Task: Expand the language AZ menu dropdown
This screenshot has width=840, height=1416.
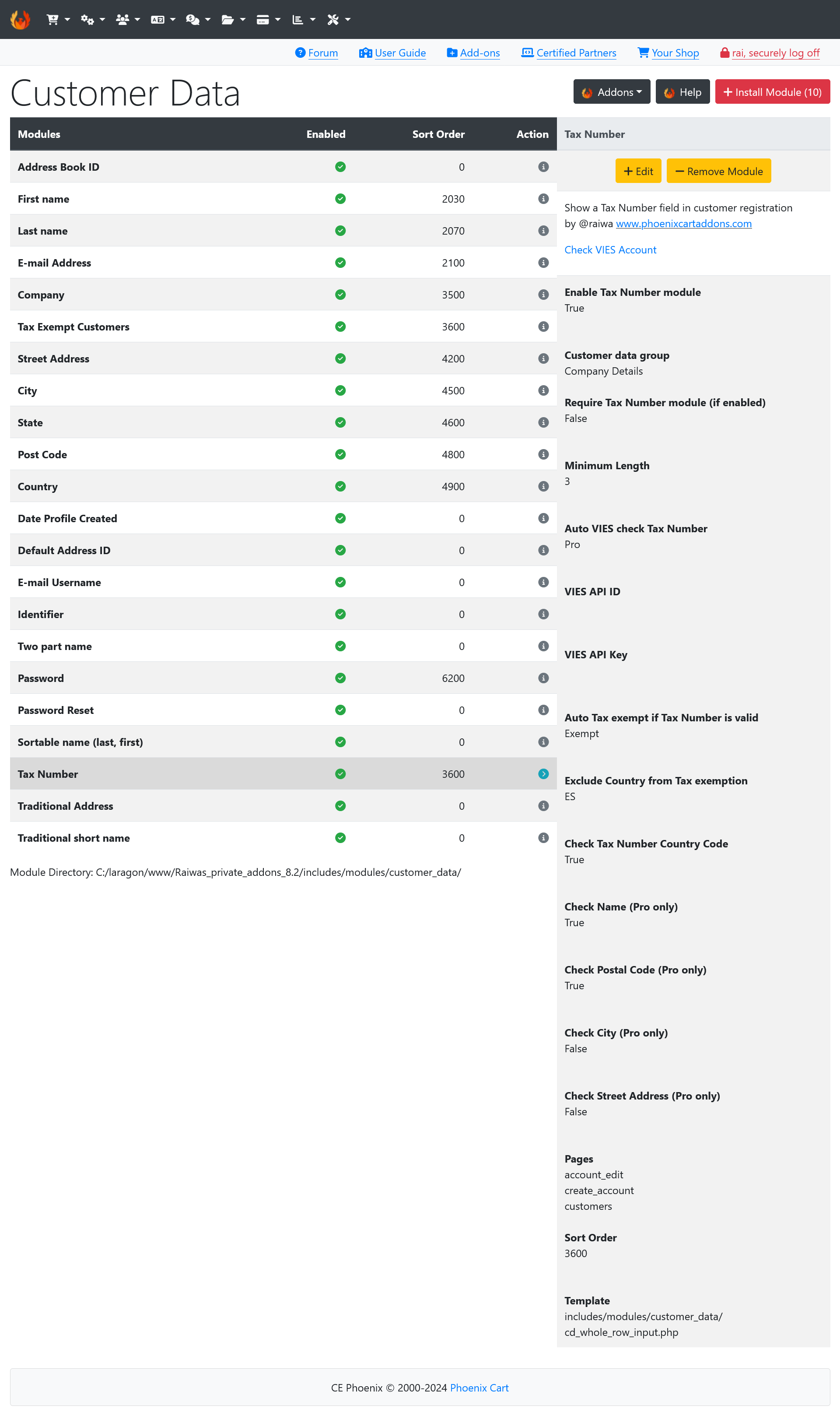Action: [x=163, y=19]
